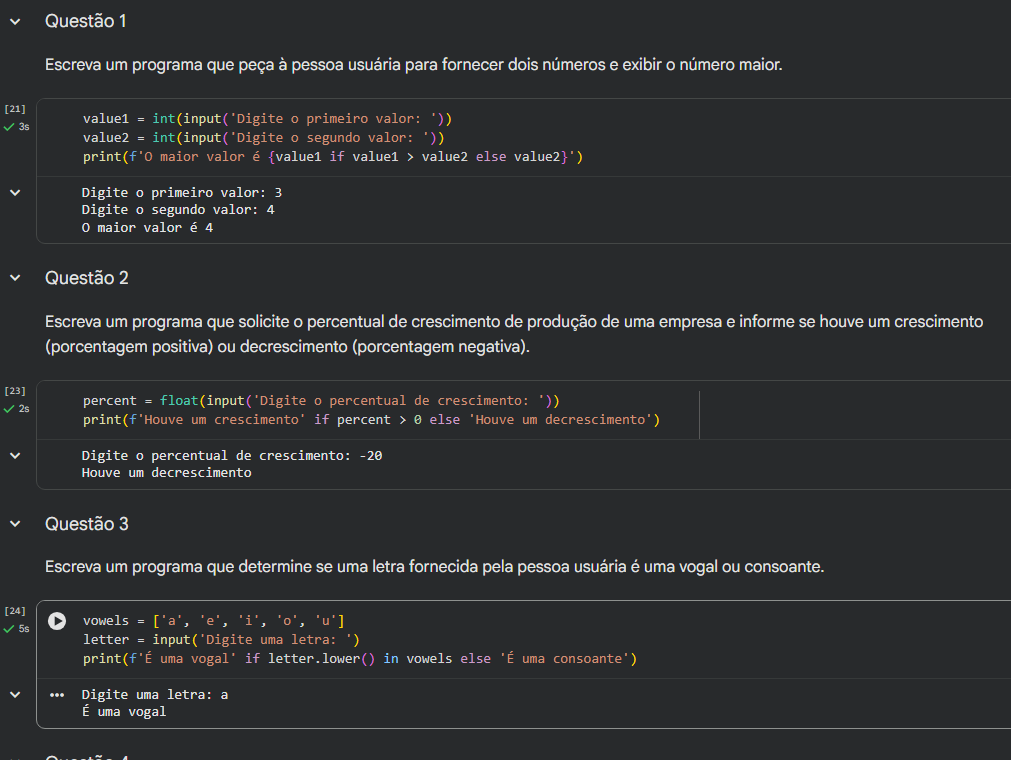Screen dimensions: 1011x760
Task: Click the Questão 1 description text
Action: point(413,65)
